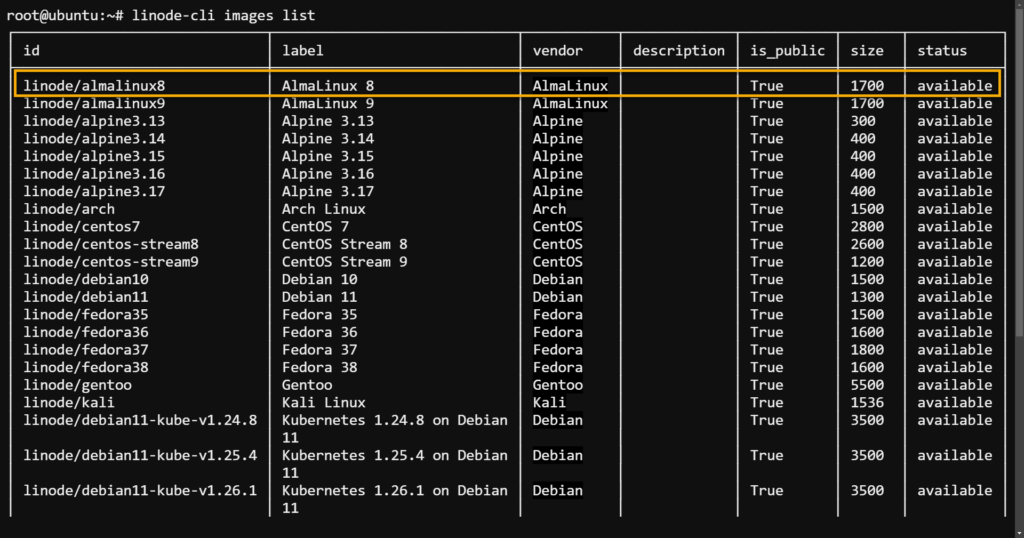Image resolution: width=1024 pixels, height=538 pixels.
Task: Click 'Kubernetes 1.26.1 on Debian' label
Action: click(x=395, y=490)
